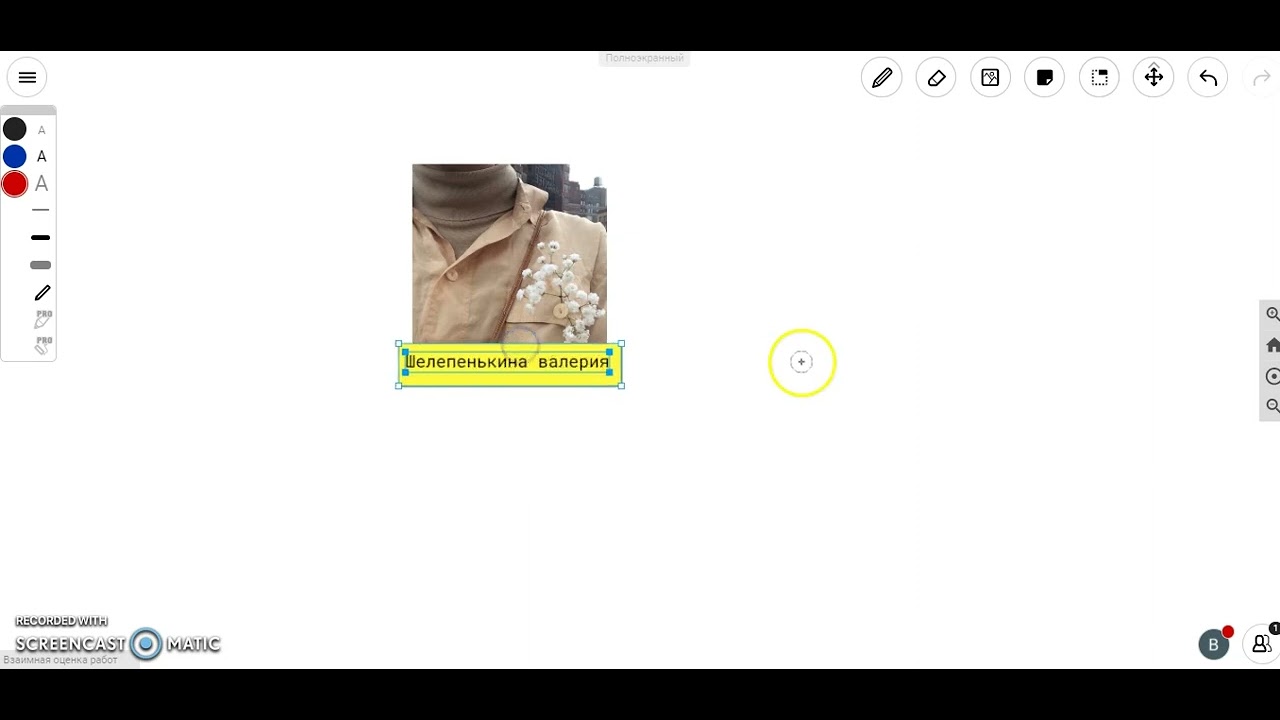Viewport: 1280px width, 720px height.
Task: Choose the sticky note tool
Action: [1045, 78]
